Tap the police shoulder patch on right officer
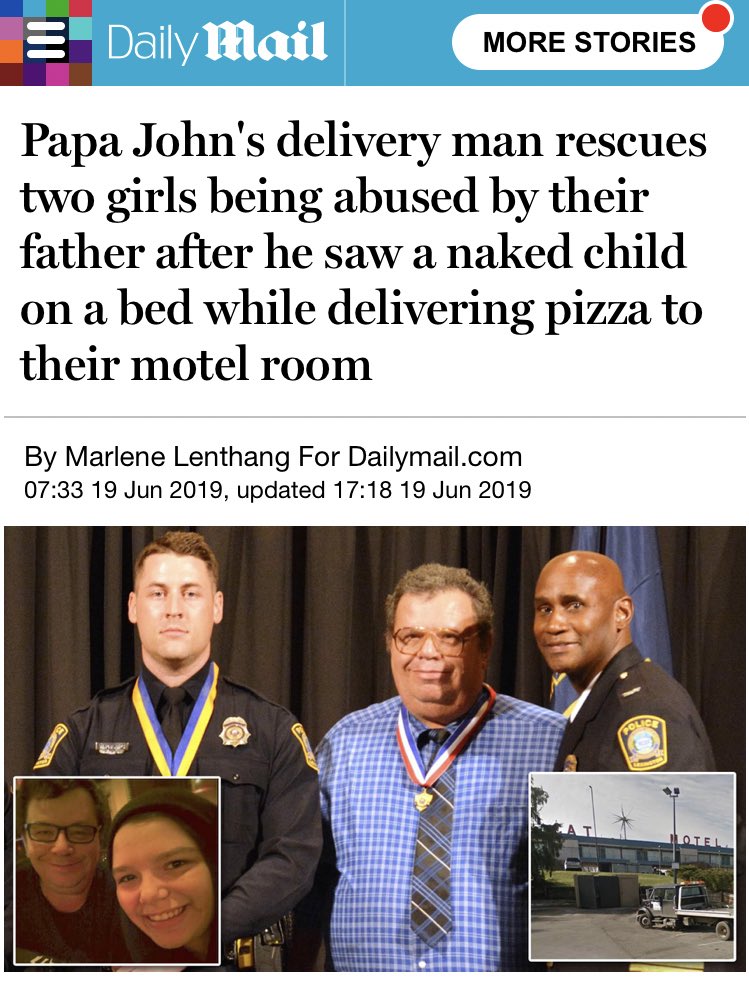 642,743
